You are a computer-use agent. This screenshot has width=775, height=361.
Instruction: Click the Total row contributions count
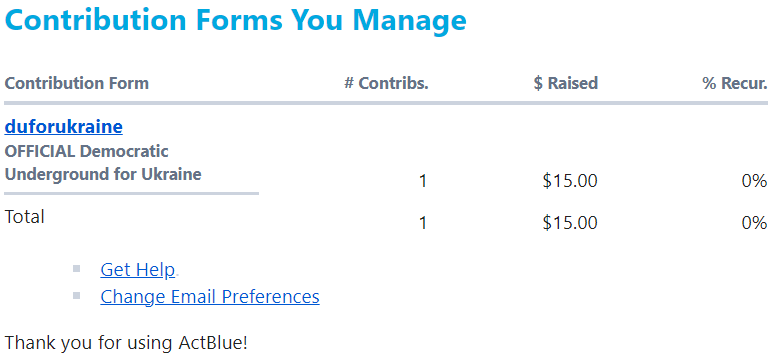point(423,223)
